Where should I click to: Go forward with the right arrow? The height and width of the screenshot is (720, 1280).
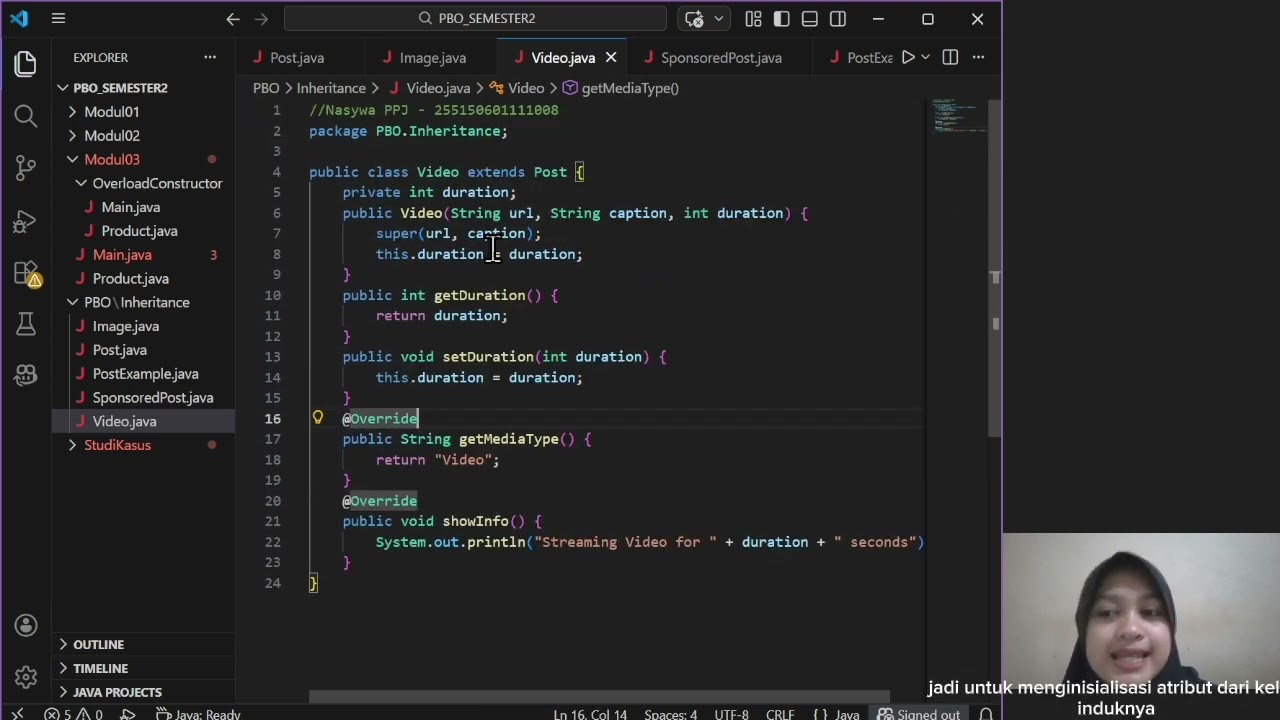[262, 18]
